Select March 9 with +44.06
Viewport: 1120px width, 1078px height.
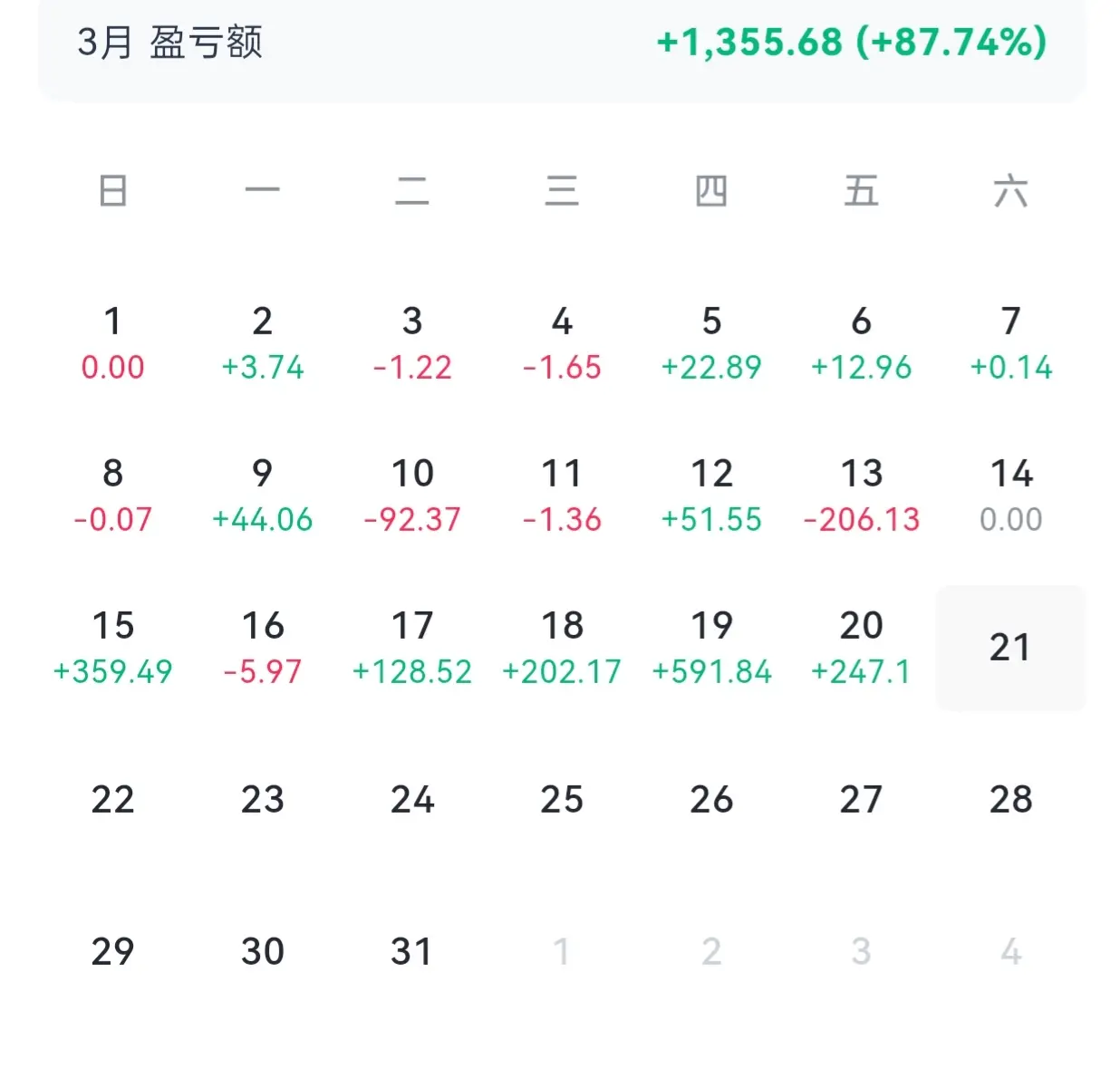click(x=263, y=495)
